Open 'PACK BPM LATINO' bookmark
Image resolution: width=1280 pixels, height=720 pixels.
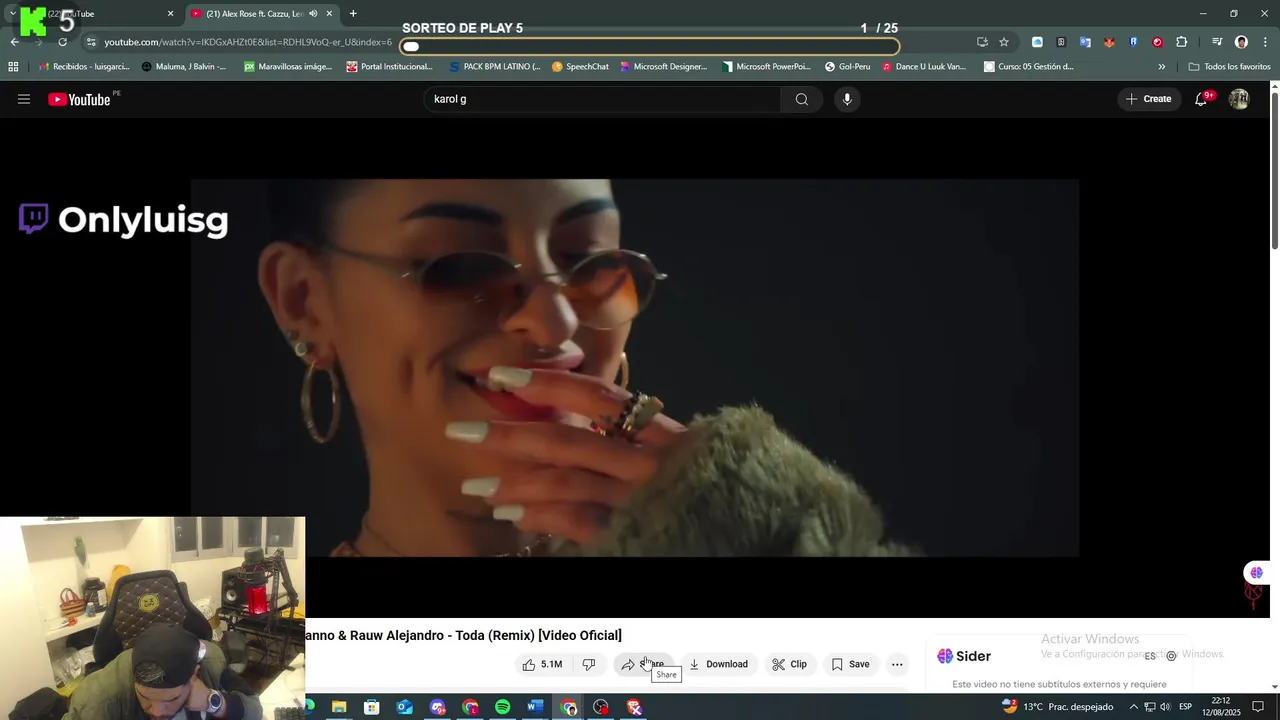(x=494, y=67)
